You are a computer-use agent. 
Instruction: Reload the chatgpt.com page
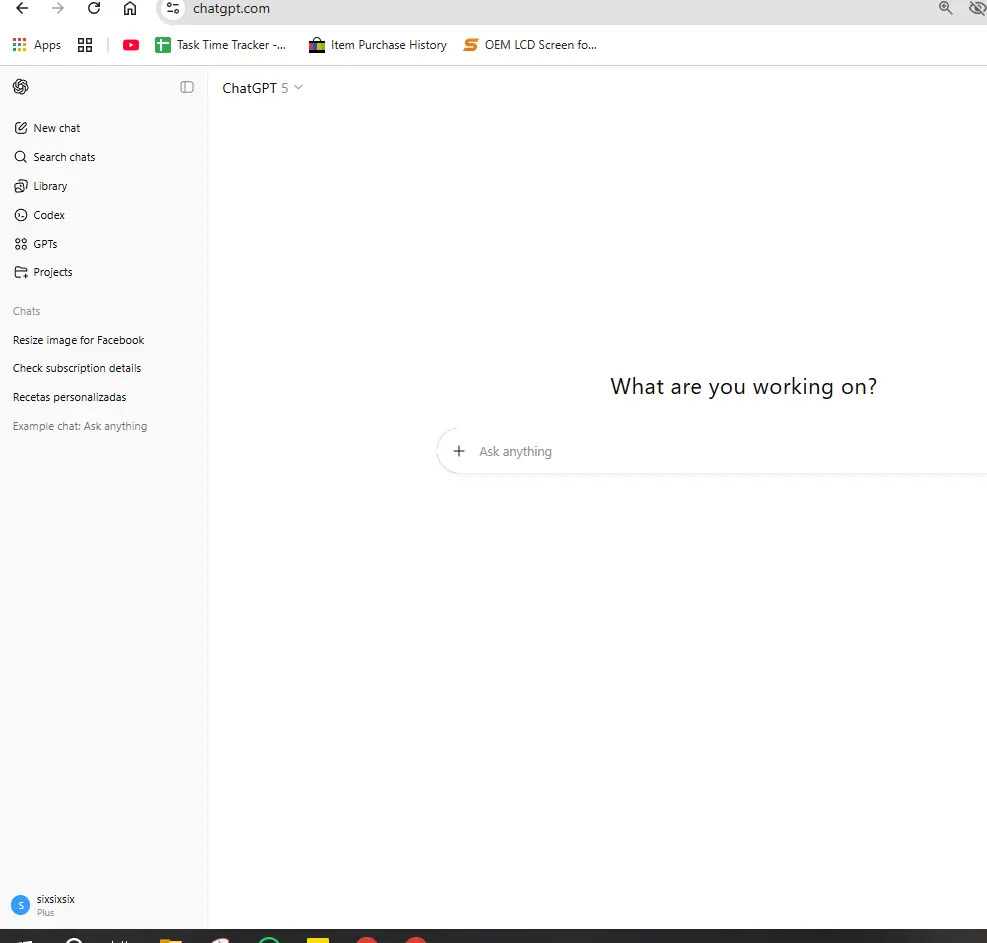94,8
